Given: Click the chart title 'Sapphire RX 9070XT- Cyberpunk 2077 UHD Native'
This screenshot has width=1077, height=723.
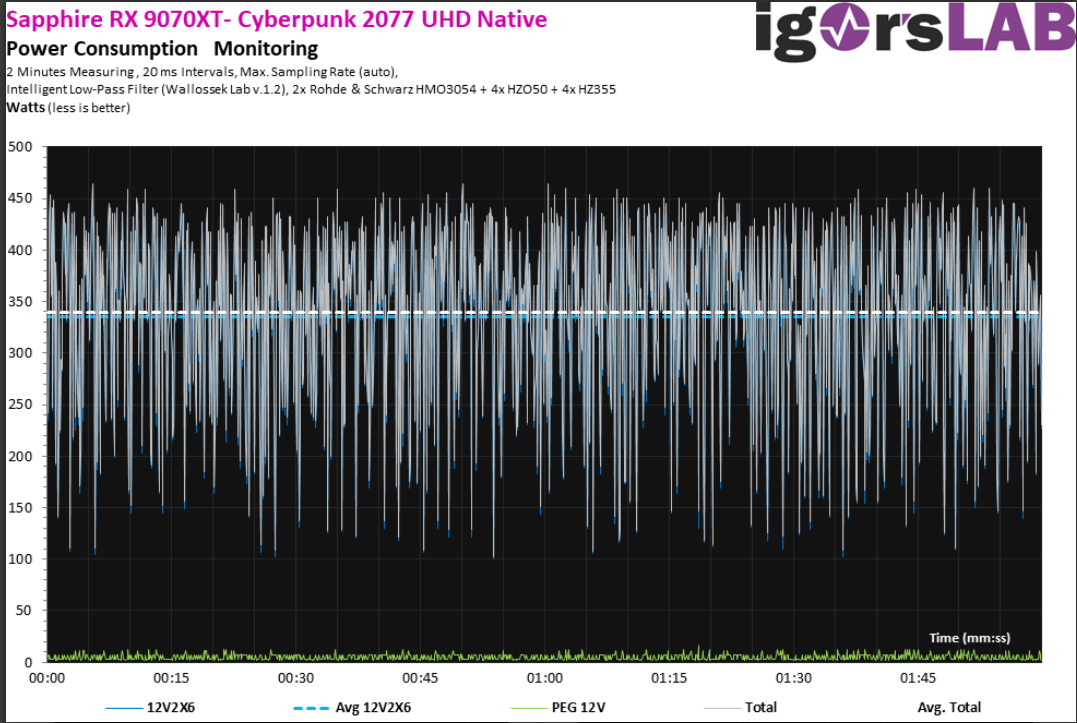Looking at the screenshot, I should tap(277, 19).
